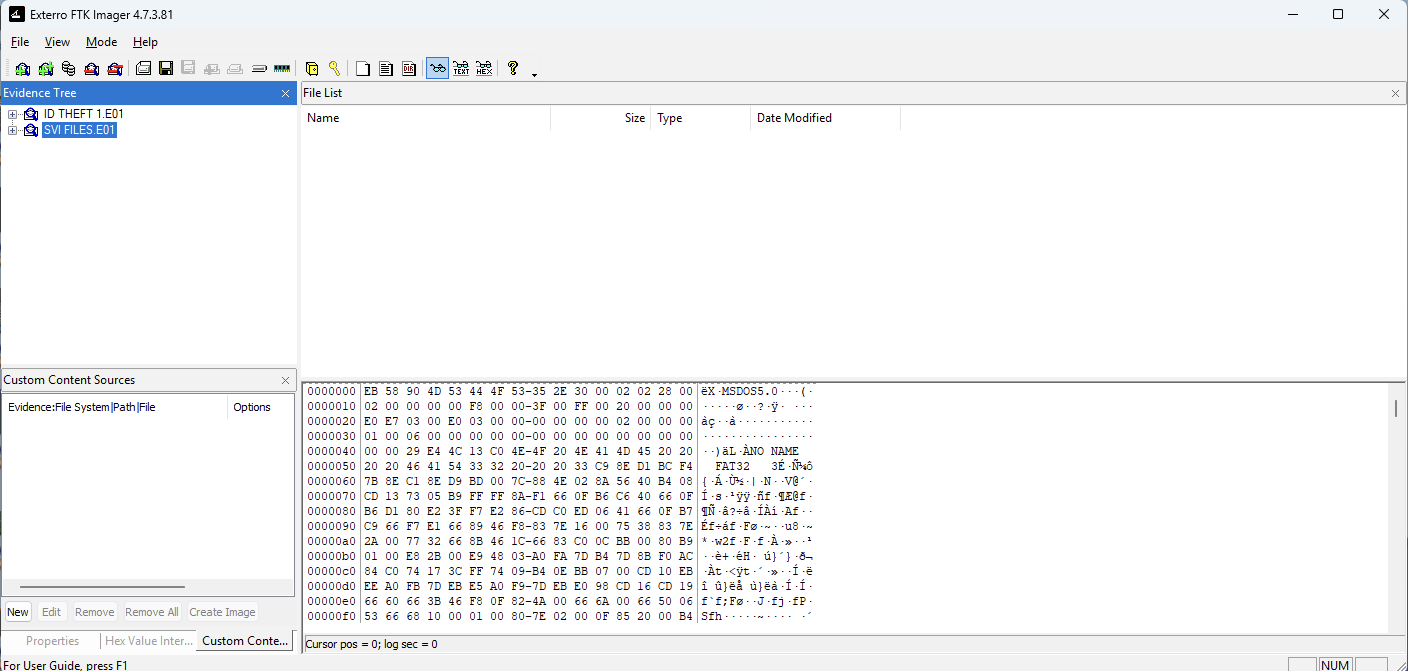The image size is (1408, 671).
Task: Click the Detect EFS Encryption key icon
Action: point(334,69)
